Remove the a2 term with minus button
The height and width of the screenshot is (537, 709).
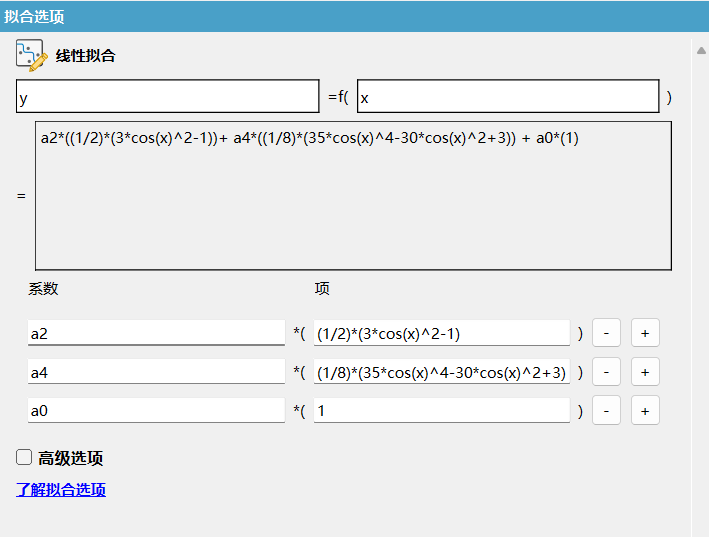[606, 333]
